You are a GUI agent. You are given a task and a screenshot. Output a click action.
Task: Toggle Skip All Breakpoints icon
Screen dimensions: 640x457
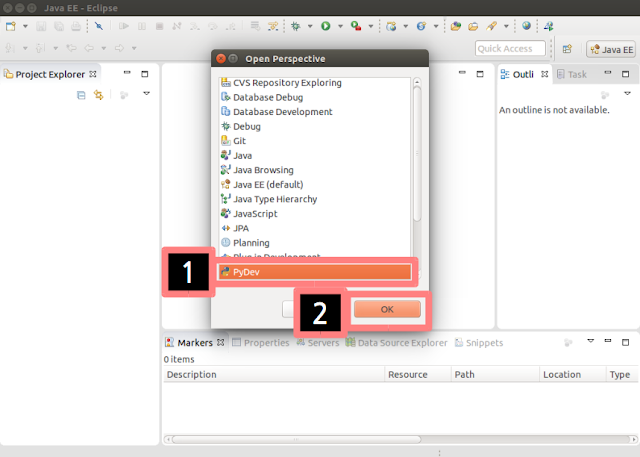[x=99, y=27]
